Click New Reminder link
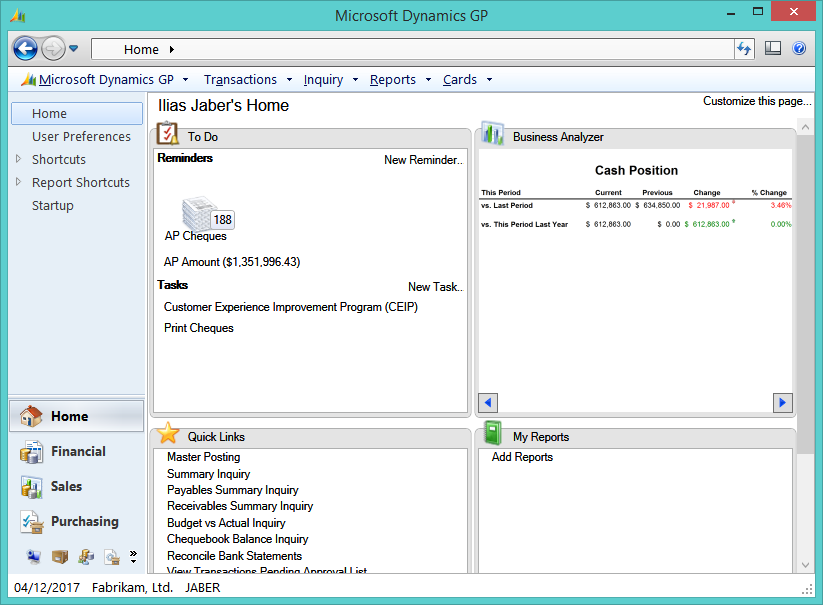 coord(423,160)
